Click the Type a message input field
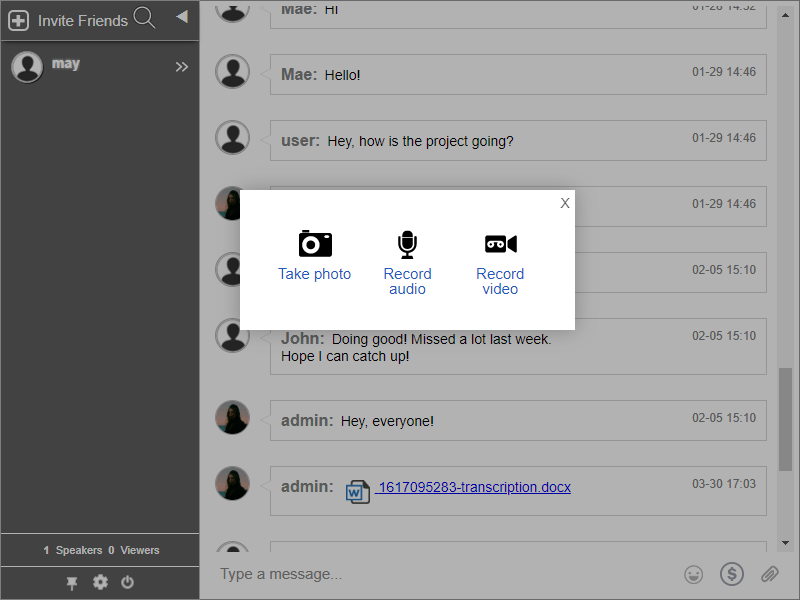This screenshot has height=600, width=800. (440, 574)
